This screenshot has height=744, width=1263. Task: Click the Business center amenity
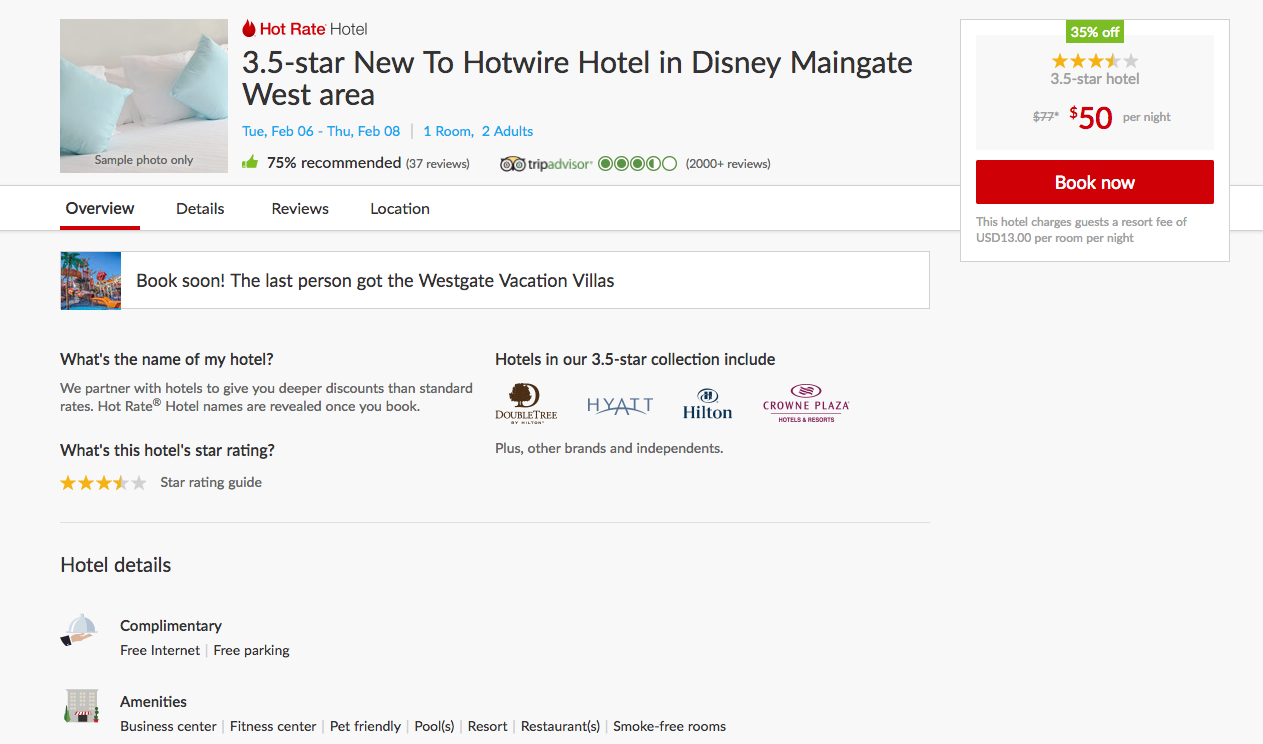[x=168, y=726]
